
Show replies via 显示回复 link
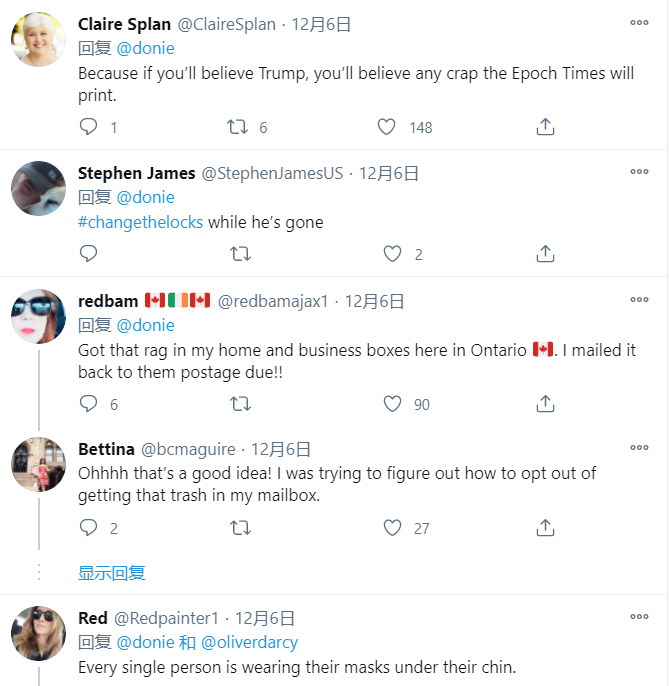112,573
